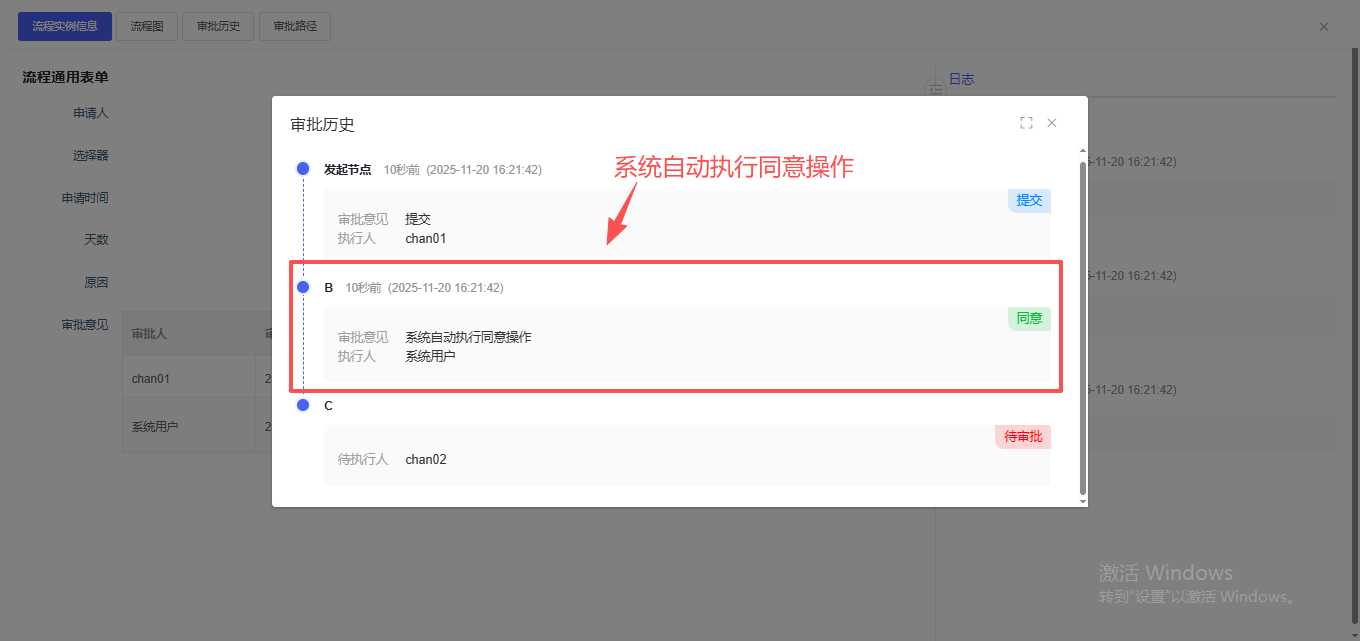This screenshot has width=1360, height=641.
Task: Click the node B timeline dot
Action: point(303,287)
